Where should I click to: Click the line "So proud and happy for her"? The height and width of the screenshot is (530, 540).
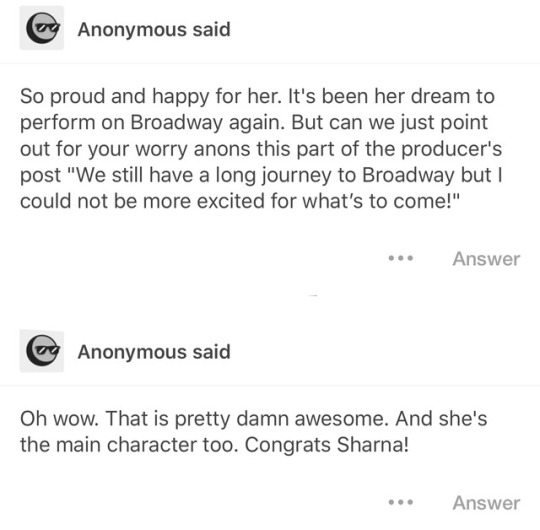tap(150, 96)
